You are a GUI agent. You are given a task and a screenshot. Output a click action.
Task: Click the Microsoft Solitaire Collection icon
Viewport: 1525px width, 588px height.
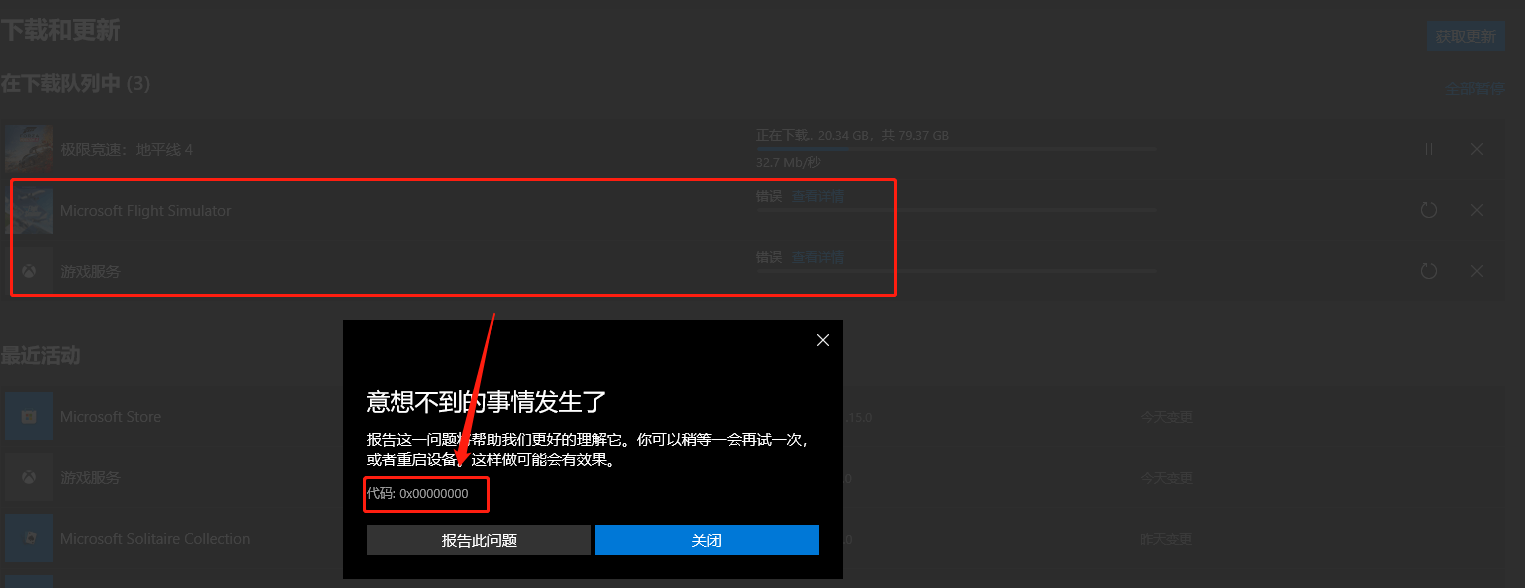(x=29, y=539)
